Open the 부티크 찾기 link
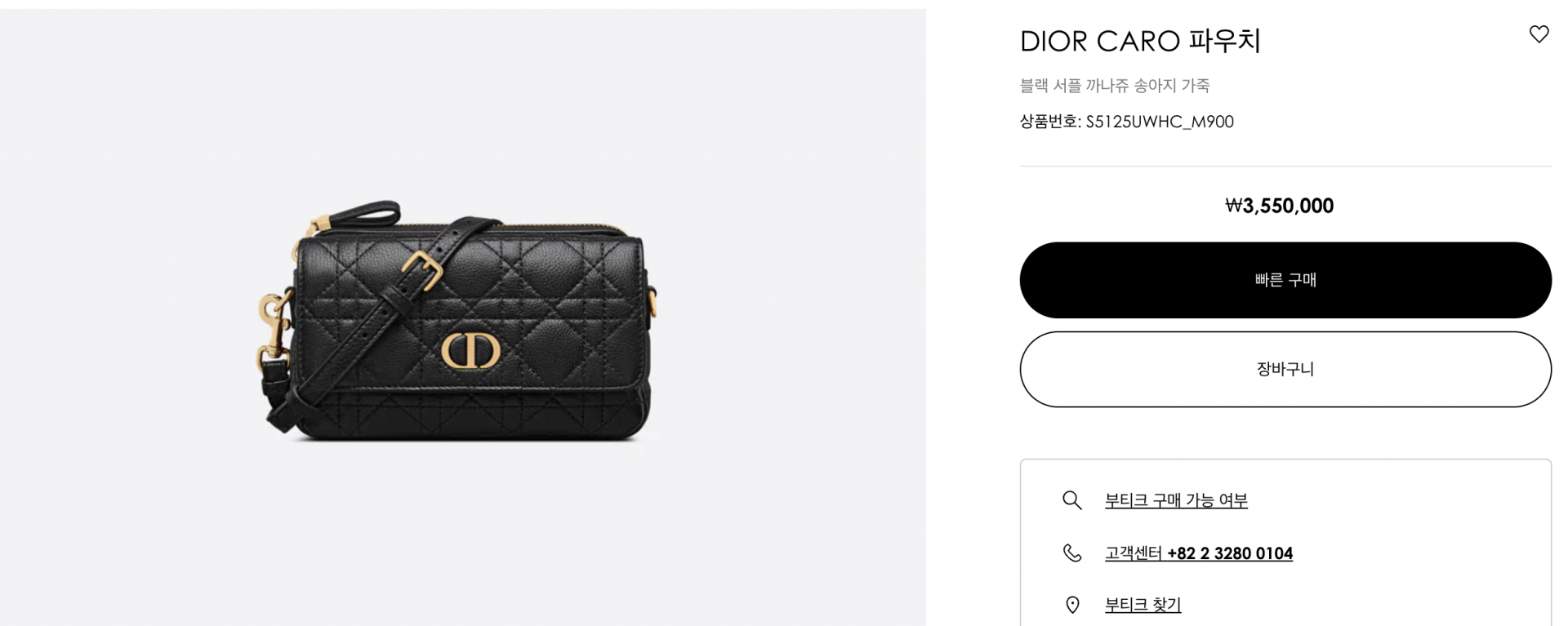Image resolution: width=1568 pixels, height=626 pixels. coord(1143,605)
